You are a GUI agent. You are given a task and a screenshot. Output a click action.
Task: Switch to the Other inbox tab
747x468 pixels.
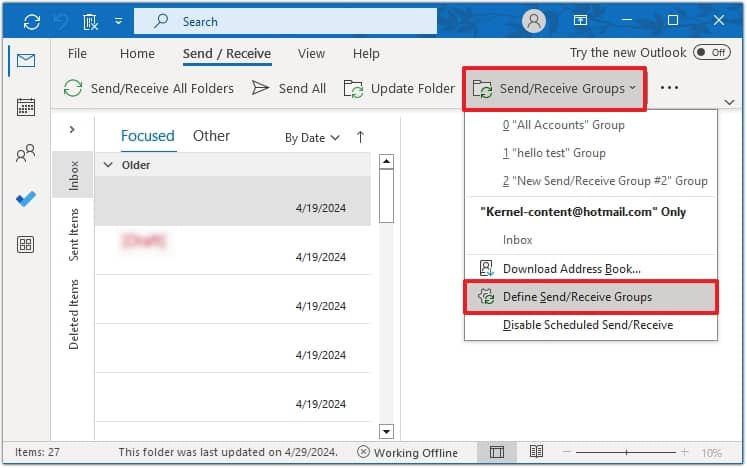211,136
